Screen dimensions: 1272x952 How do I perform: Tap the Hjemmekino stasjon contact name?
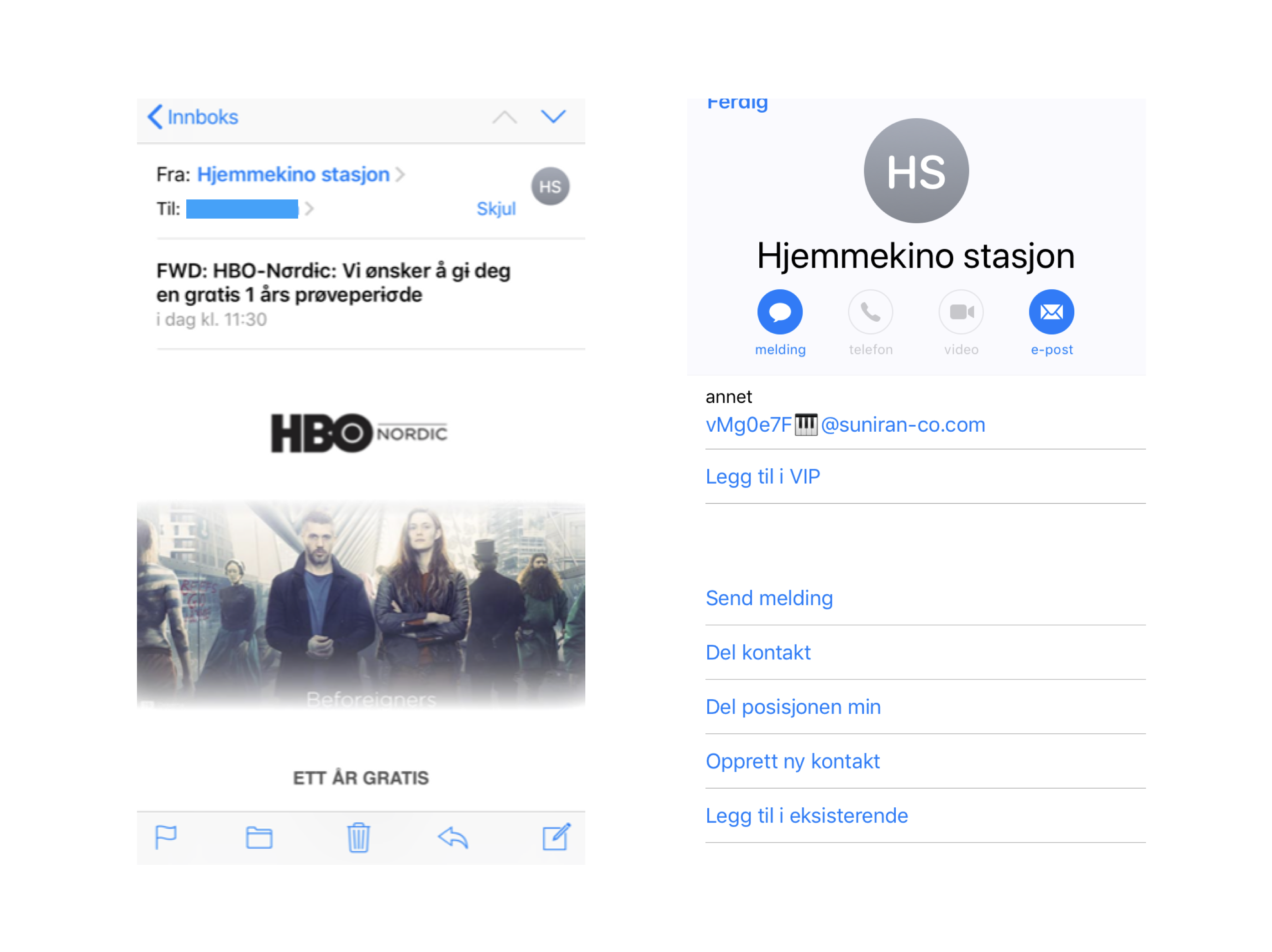point(915,256)
